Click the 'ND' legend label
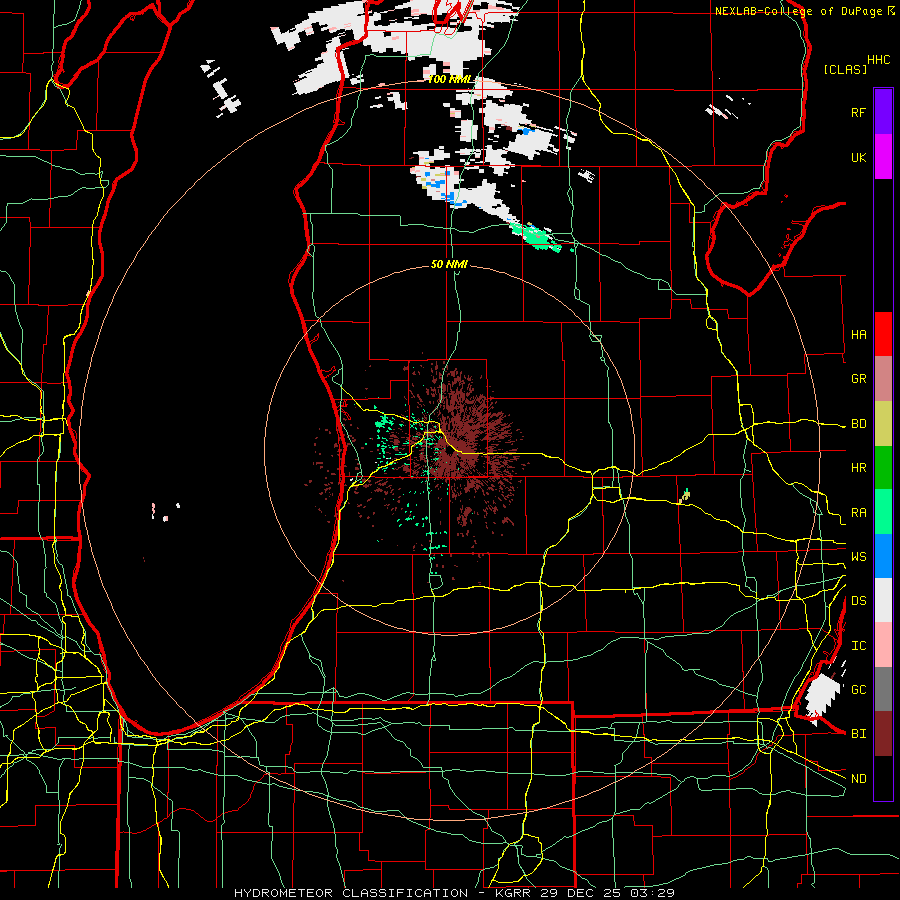The image size is (900, 900). tap(858, 779)
